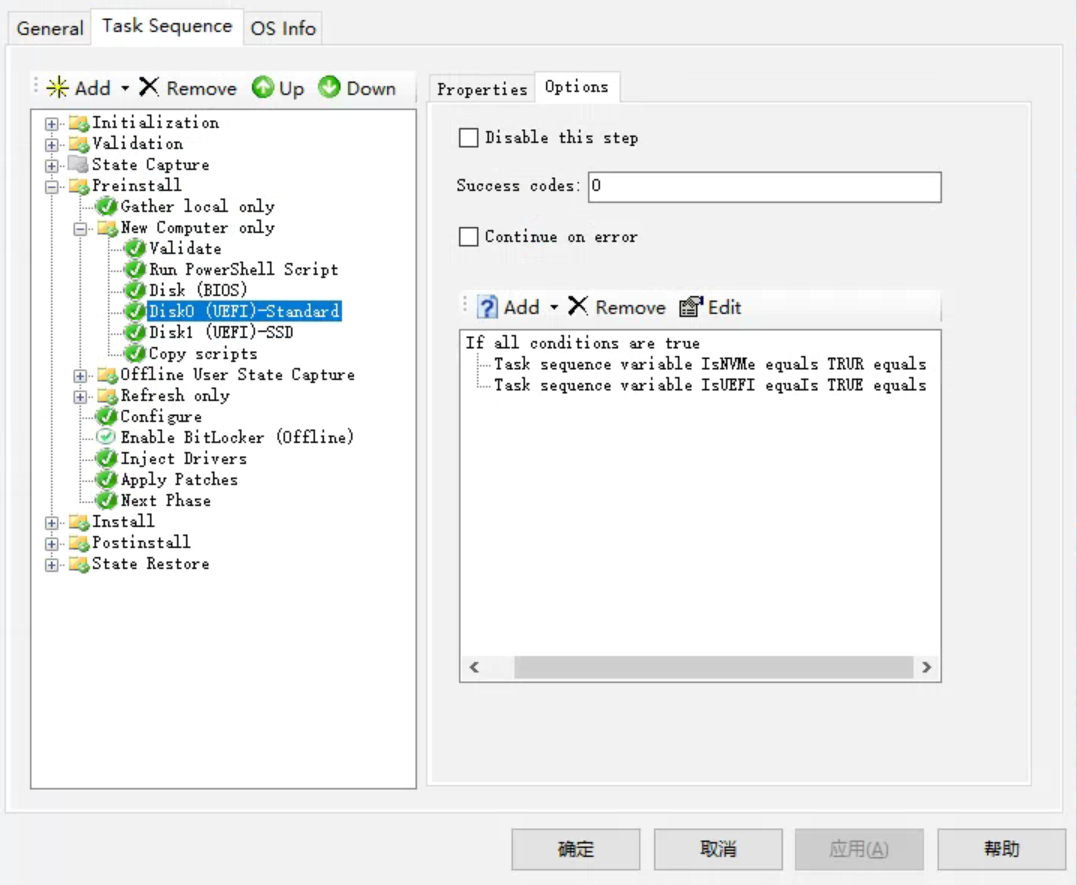Select the Enable BitLocker (Offline) step
This screenshot has height=885, width=1077.
pos(237,437)
